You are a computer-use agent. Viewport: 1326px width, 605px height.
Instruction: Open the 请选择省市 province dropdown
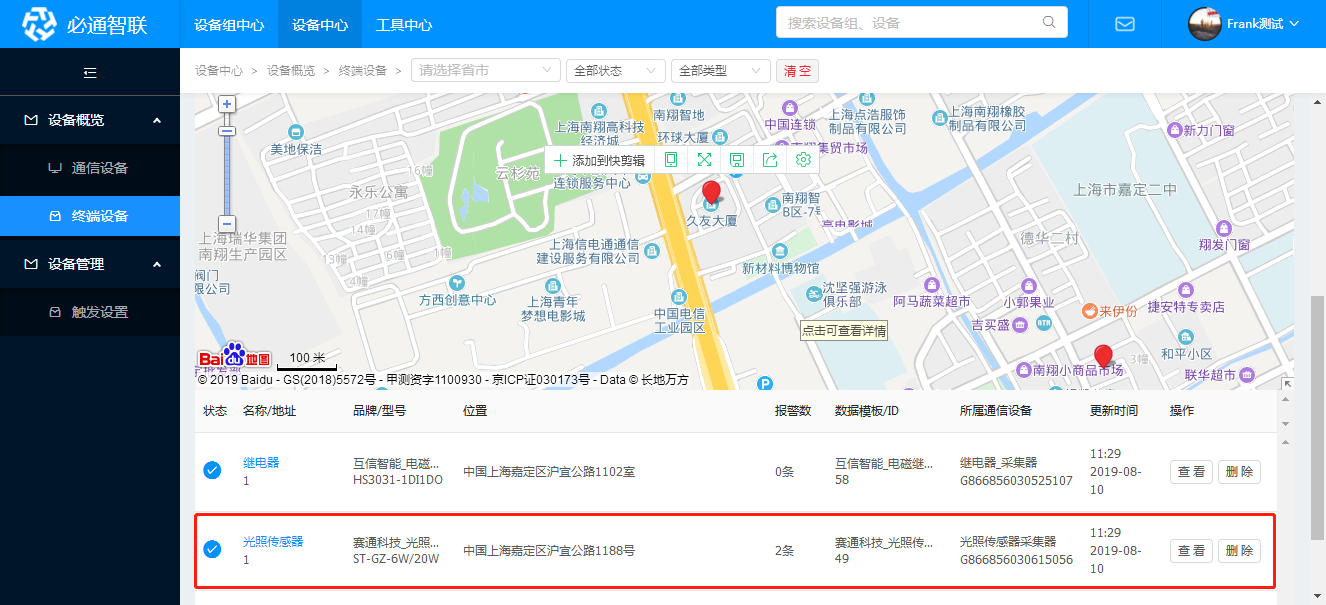pyautogui.click(x=485, y=71)
